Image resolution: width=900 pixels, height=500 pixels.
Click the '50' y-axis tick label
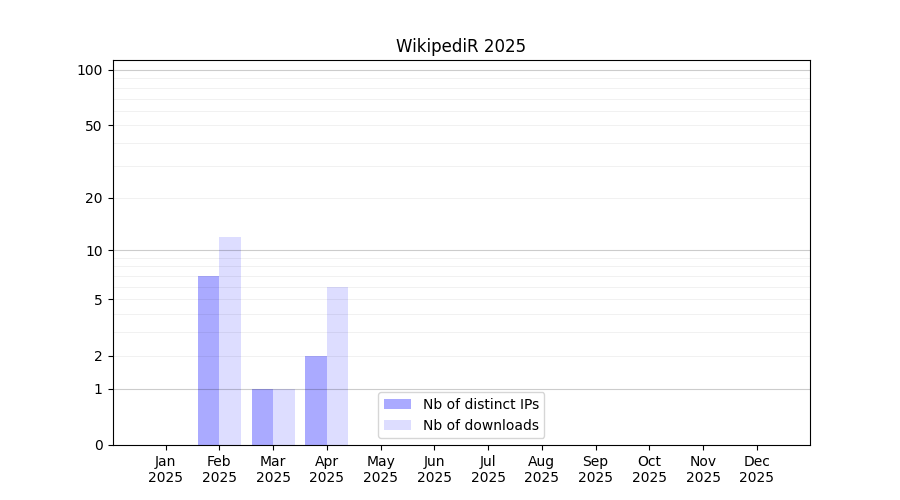point(93,126)
